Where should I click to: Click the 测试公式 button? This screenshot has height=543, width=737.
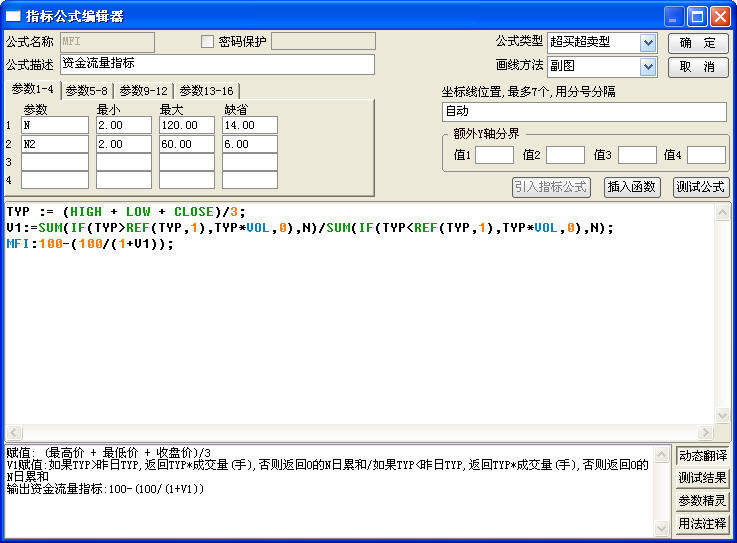click(700, 187)
